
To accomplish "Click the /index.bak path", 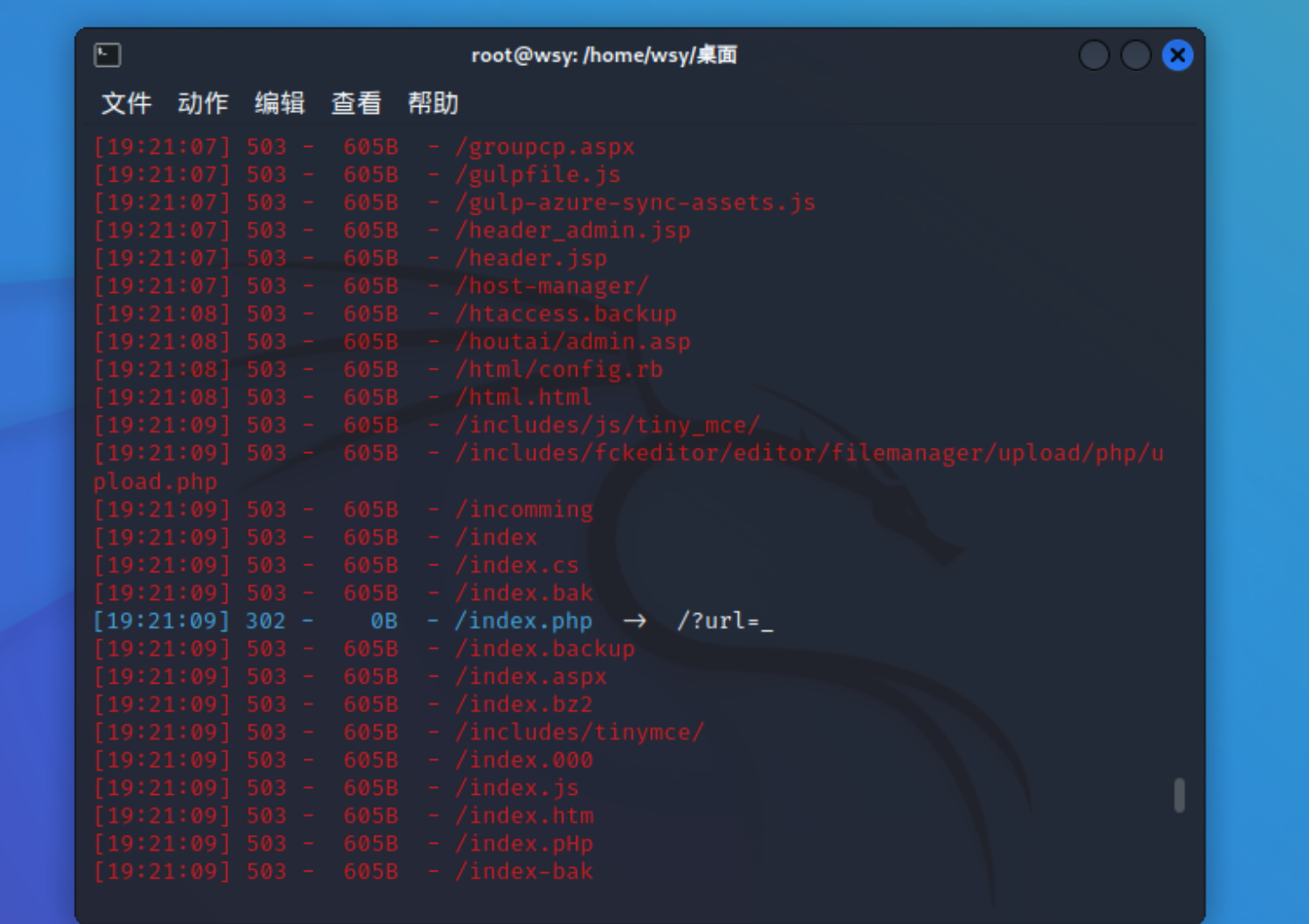I will [524, 593].
